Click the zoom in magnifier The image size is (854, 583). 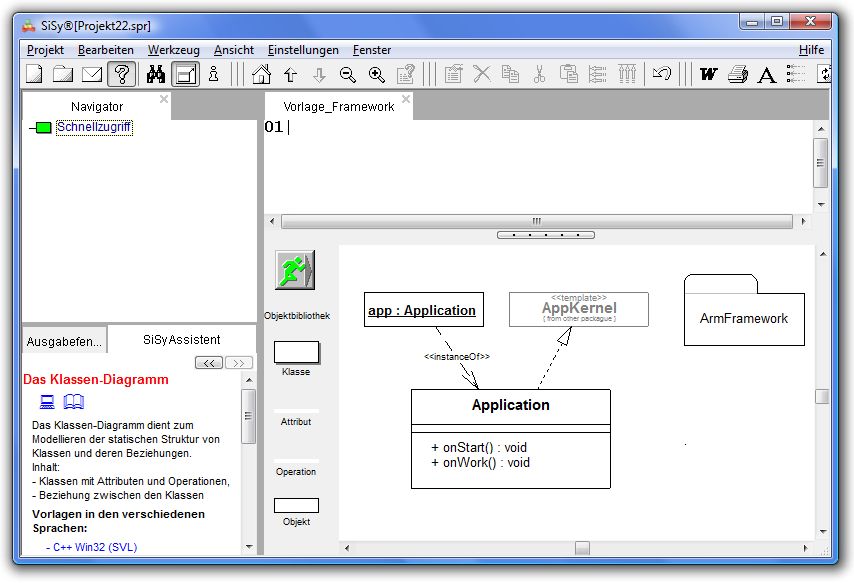[376, 75]
